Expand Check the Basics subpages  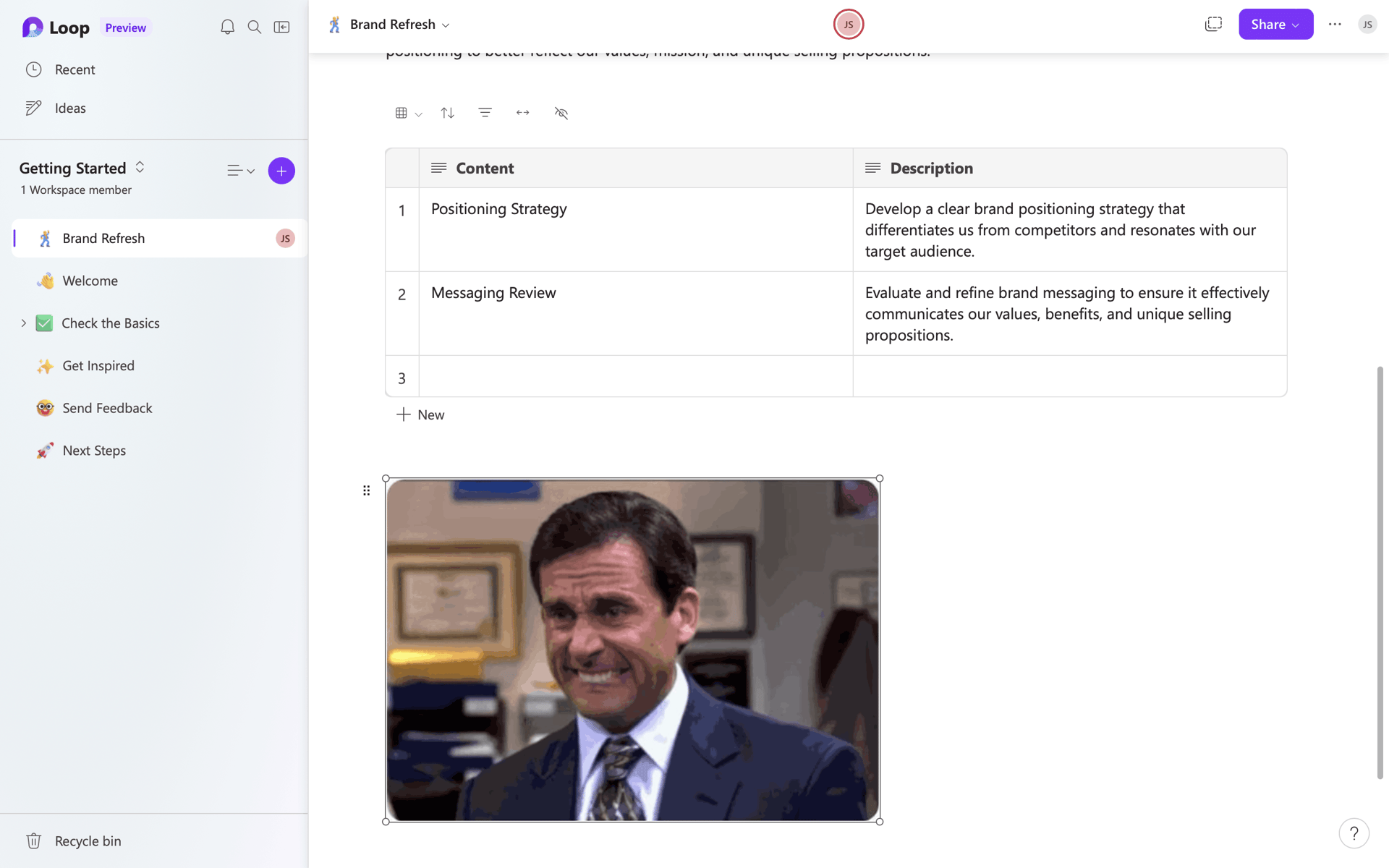tap(23, 323)
